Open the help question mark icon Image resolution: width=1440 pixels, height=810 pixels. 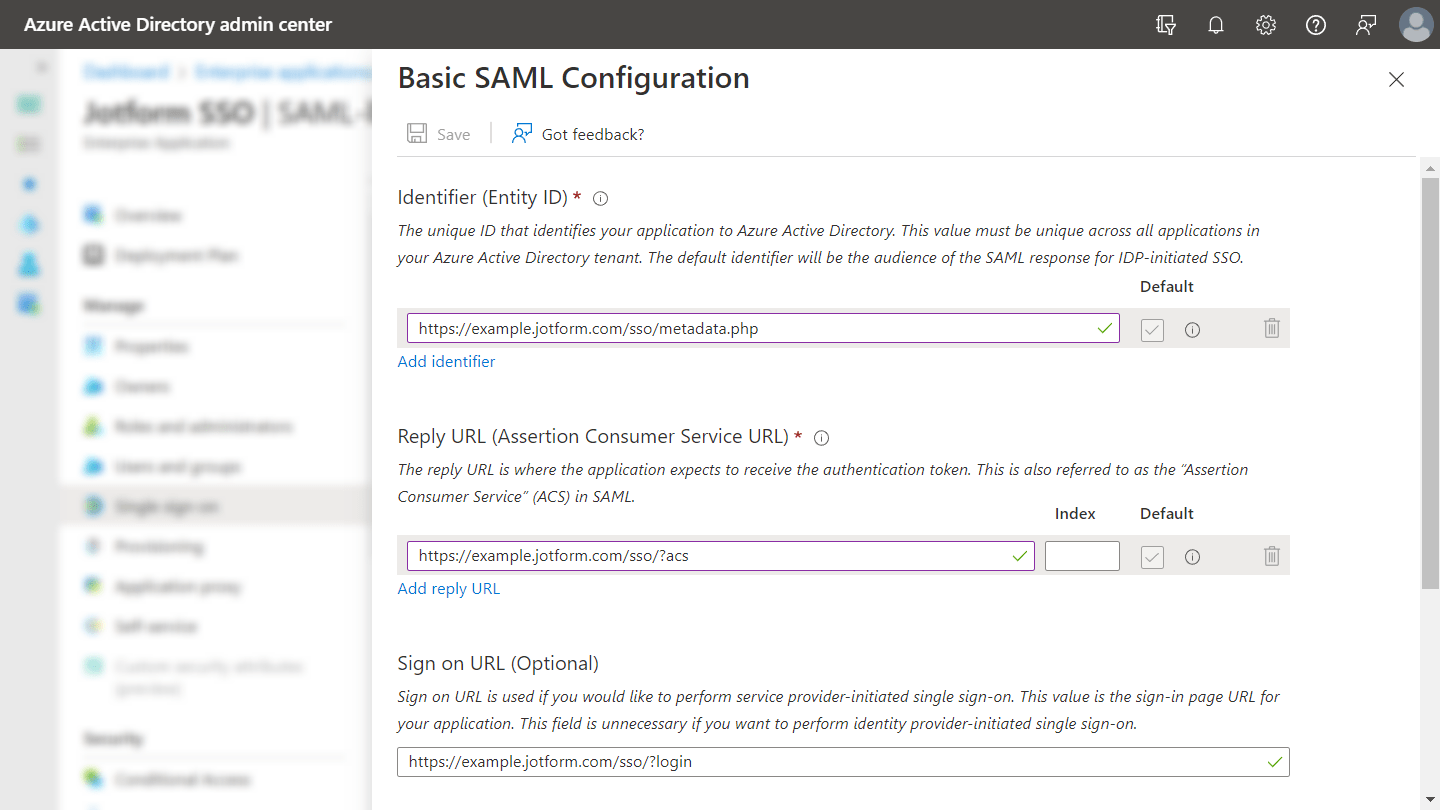[x=1316, y=25]
